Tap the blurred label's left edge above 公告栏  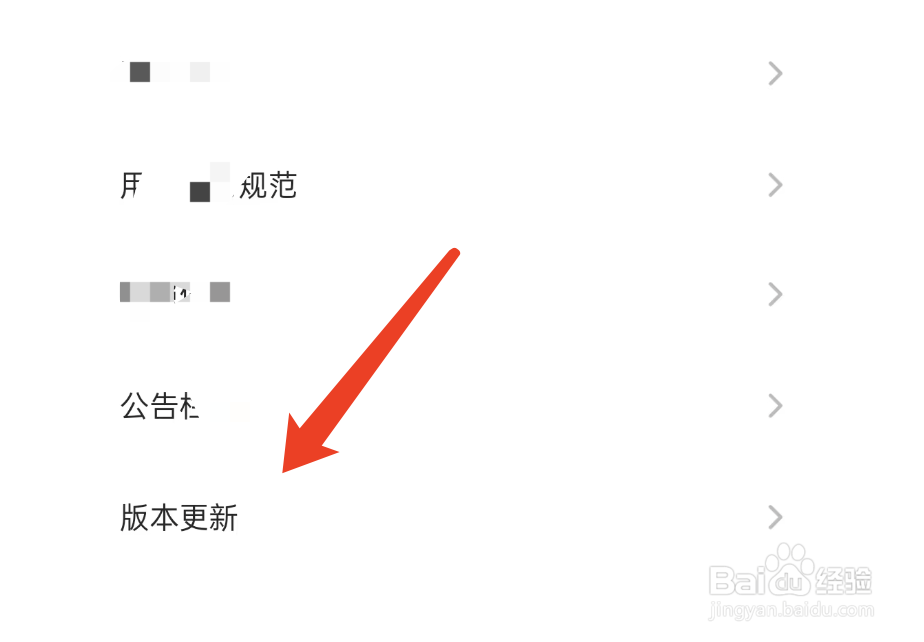(x=125, y=292)
